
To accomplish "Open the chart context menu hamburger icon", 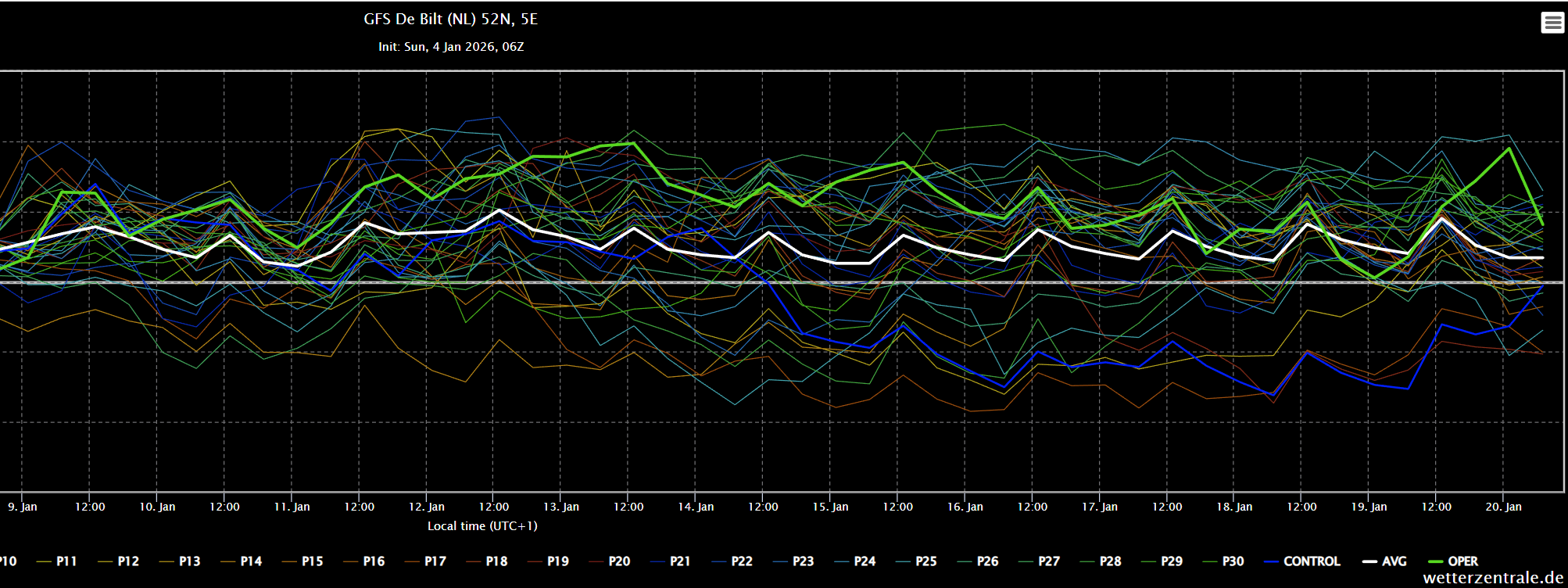I will 1552,23.
